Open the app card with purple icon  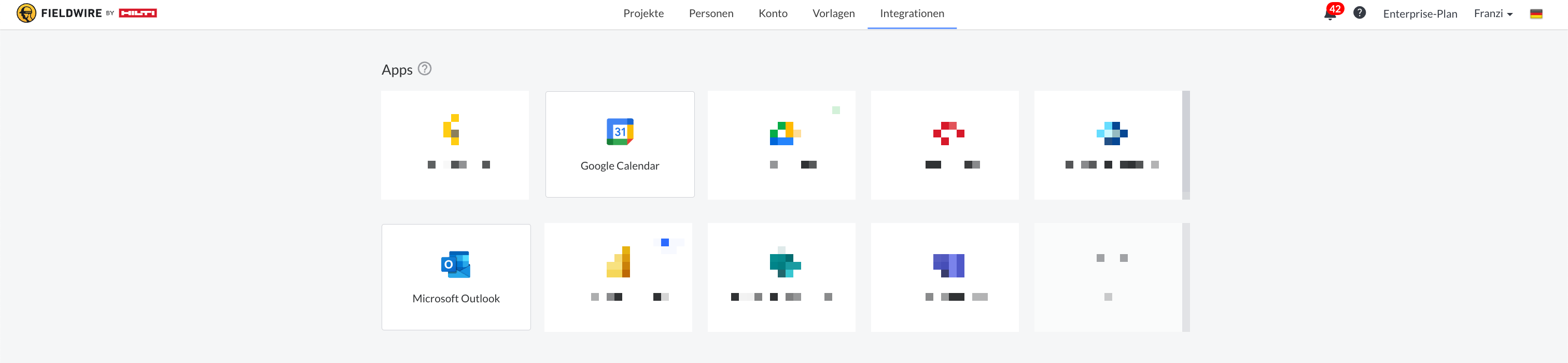click(944, 277)
